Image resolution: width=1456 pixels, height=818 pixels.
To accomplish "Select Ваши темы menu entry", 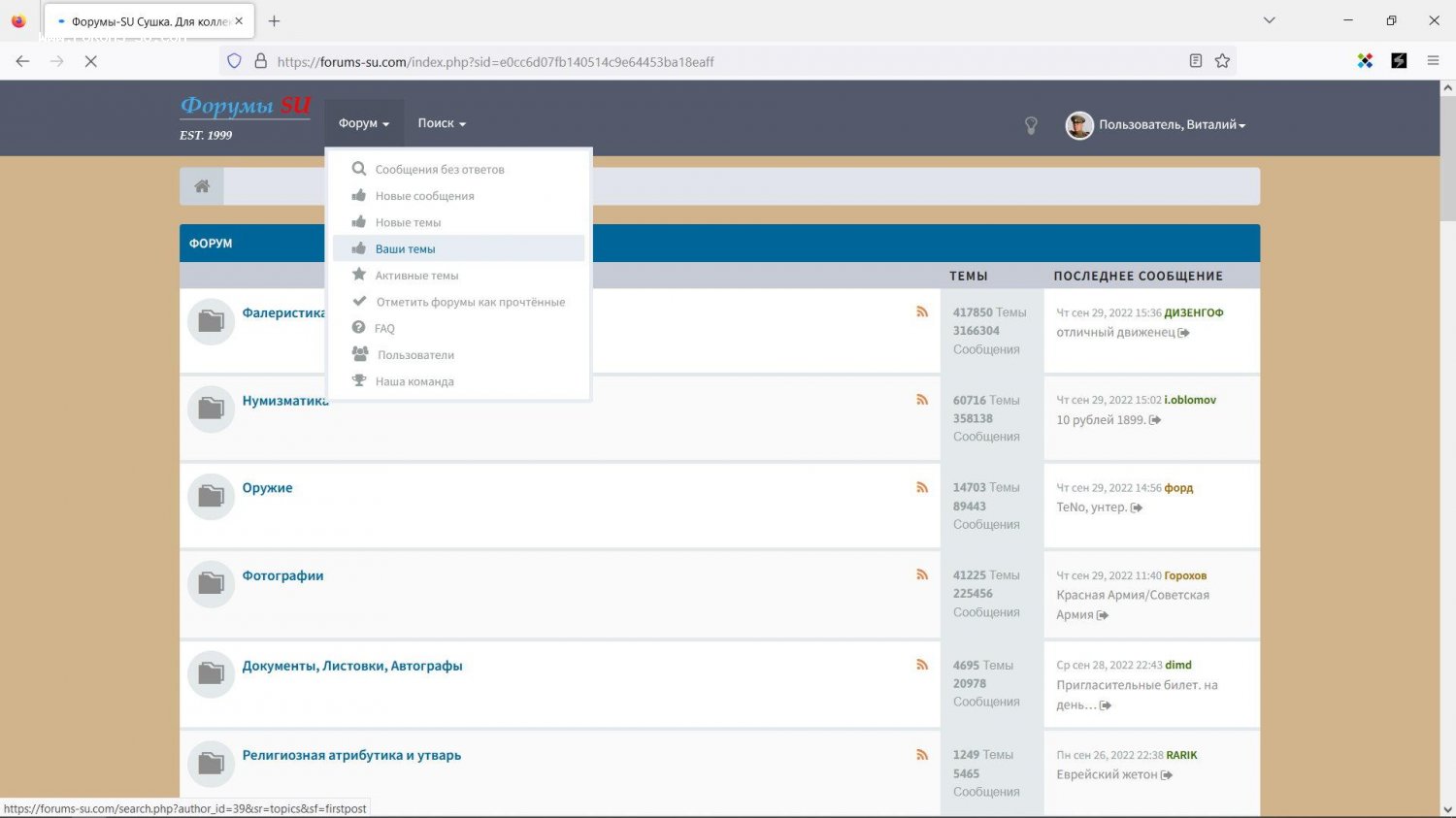I will tap(405, 249).
